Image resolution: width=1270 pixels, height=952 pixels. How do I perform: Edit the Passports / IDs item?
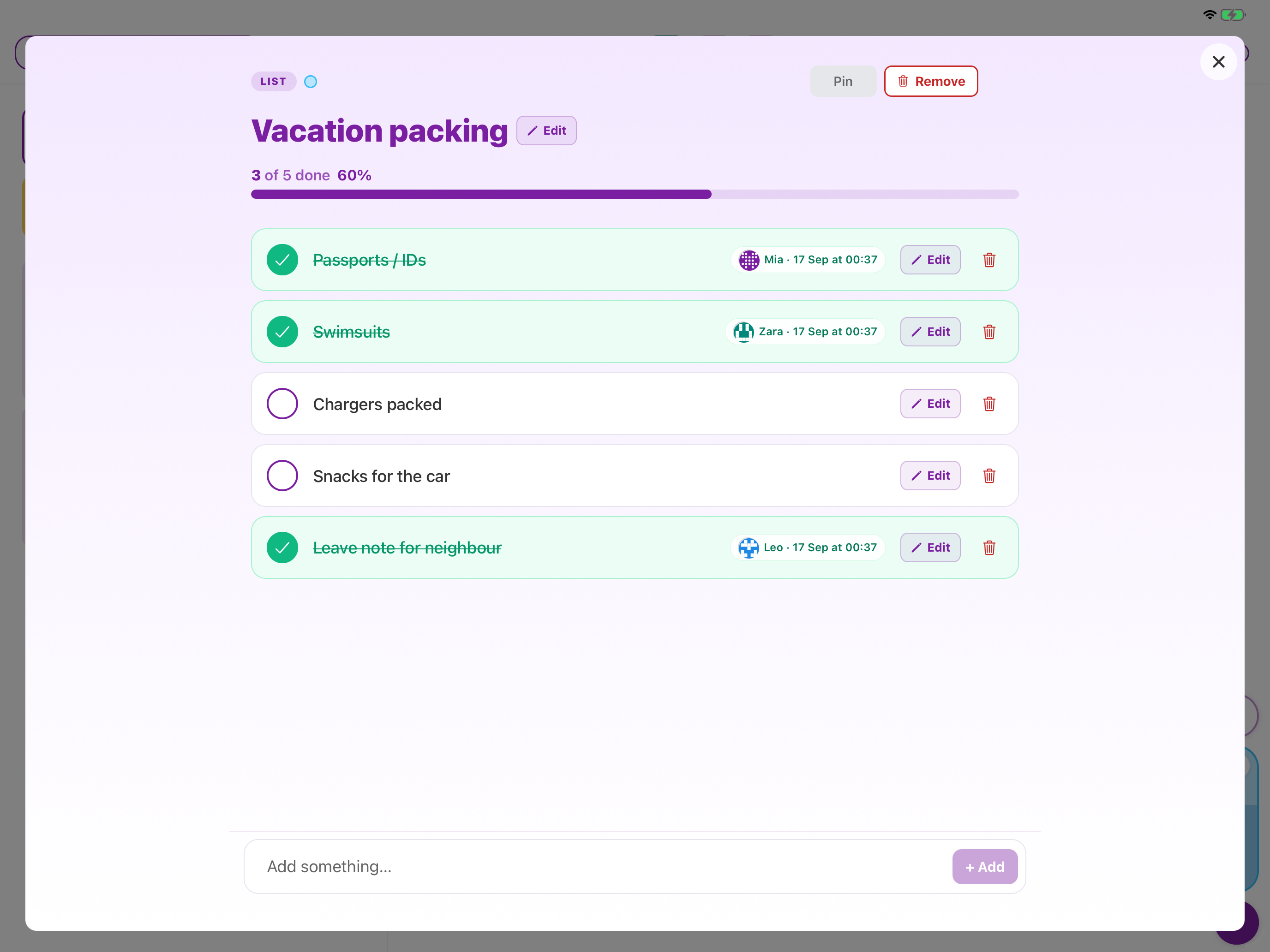930,260
